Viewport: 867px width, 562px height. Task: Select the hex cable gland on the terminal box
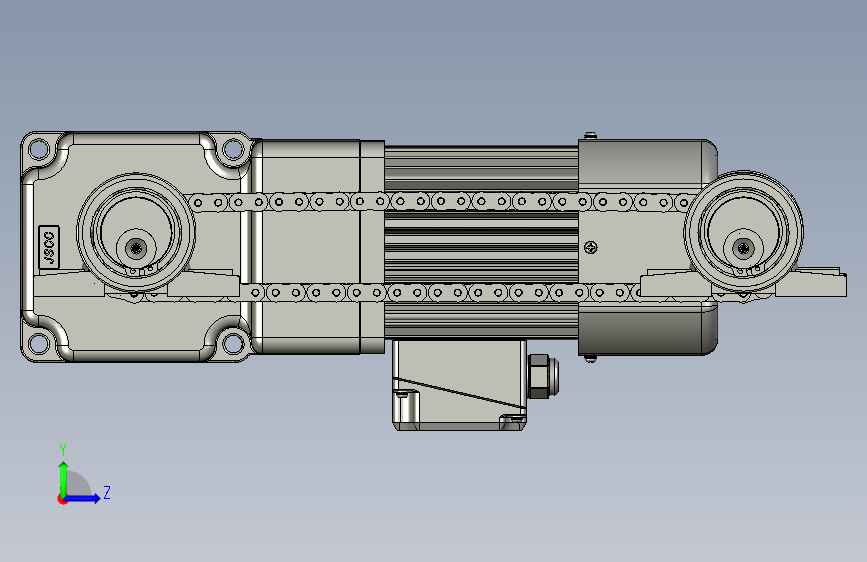543,377
